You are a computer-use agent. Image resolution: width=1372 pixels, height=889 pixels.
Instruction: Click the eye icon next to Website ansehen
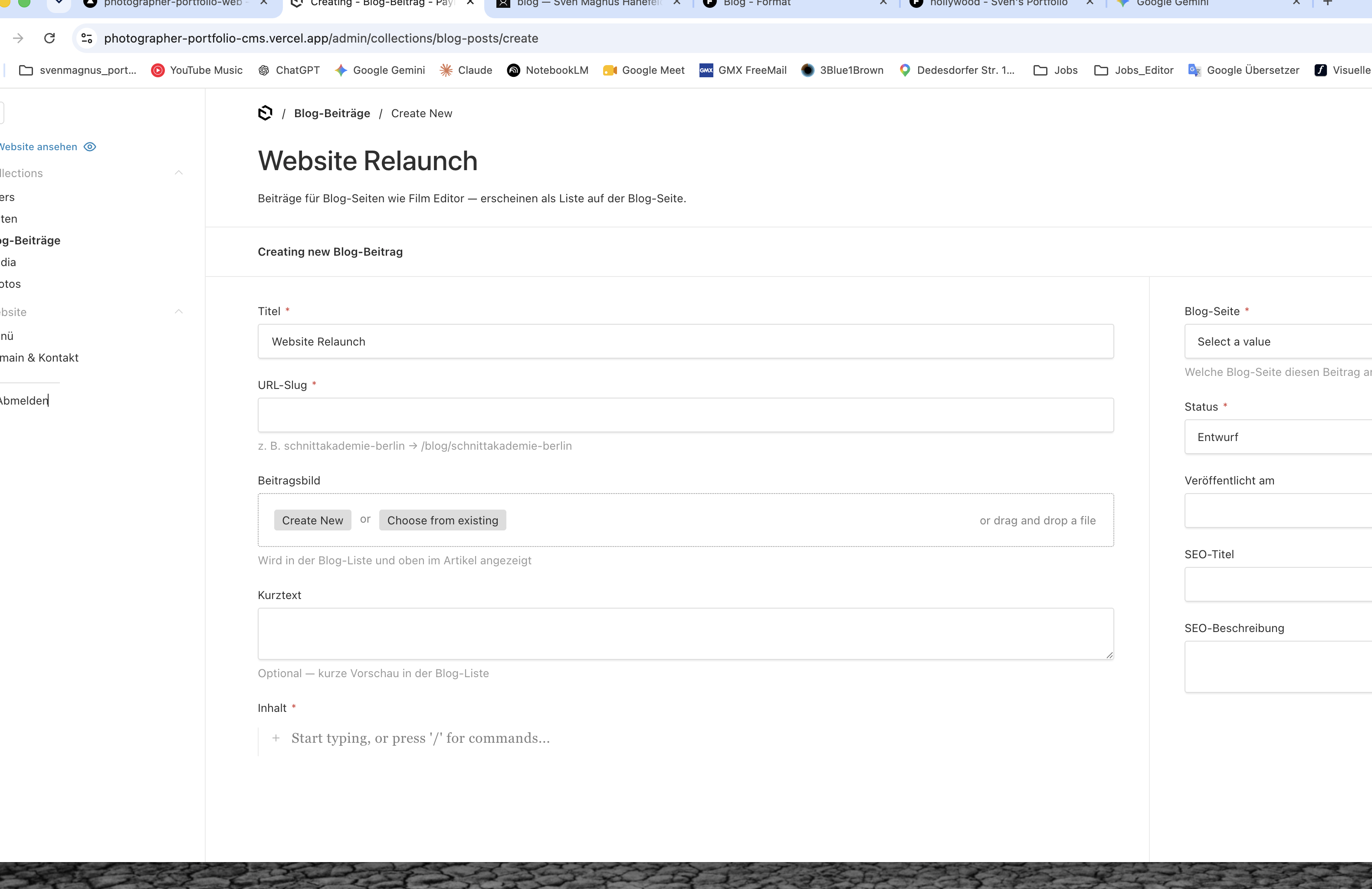tap(90, 146)
